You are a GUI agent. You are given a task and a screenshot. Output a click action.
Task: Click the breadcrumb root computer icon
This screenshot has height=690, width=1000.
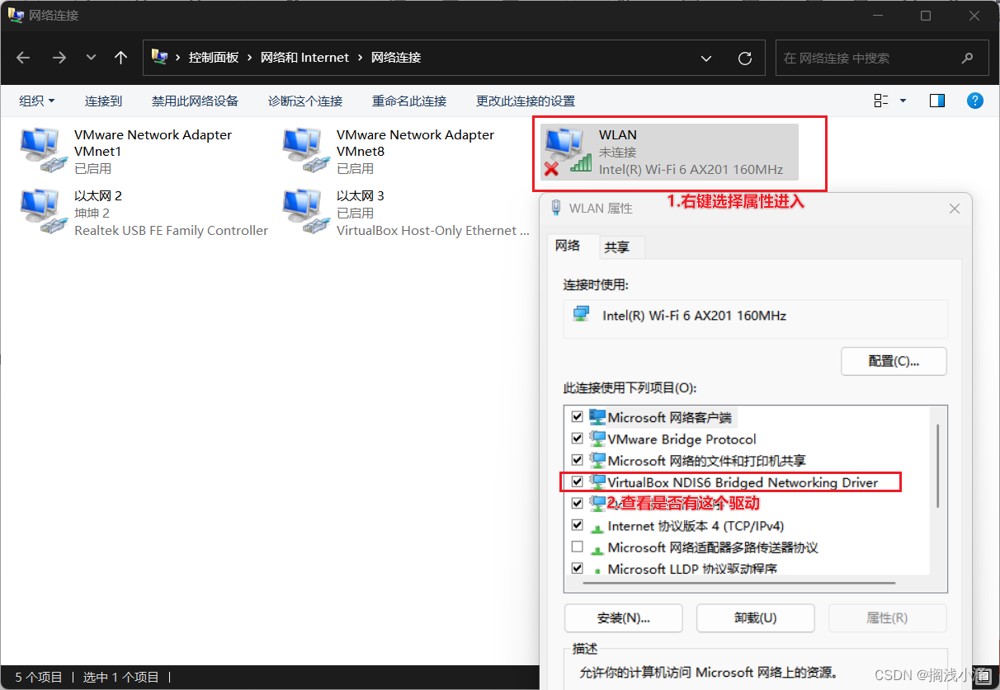click(x=159, y=57)
